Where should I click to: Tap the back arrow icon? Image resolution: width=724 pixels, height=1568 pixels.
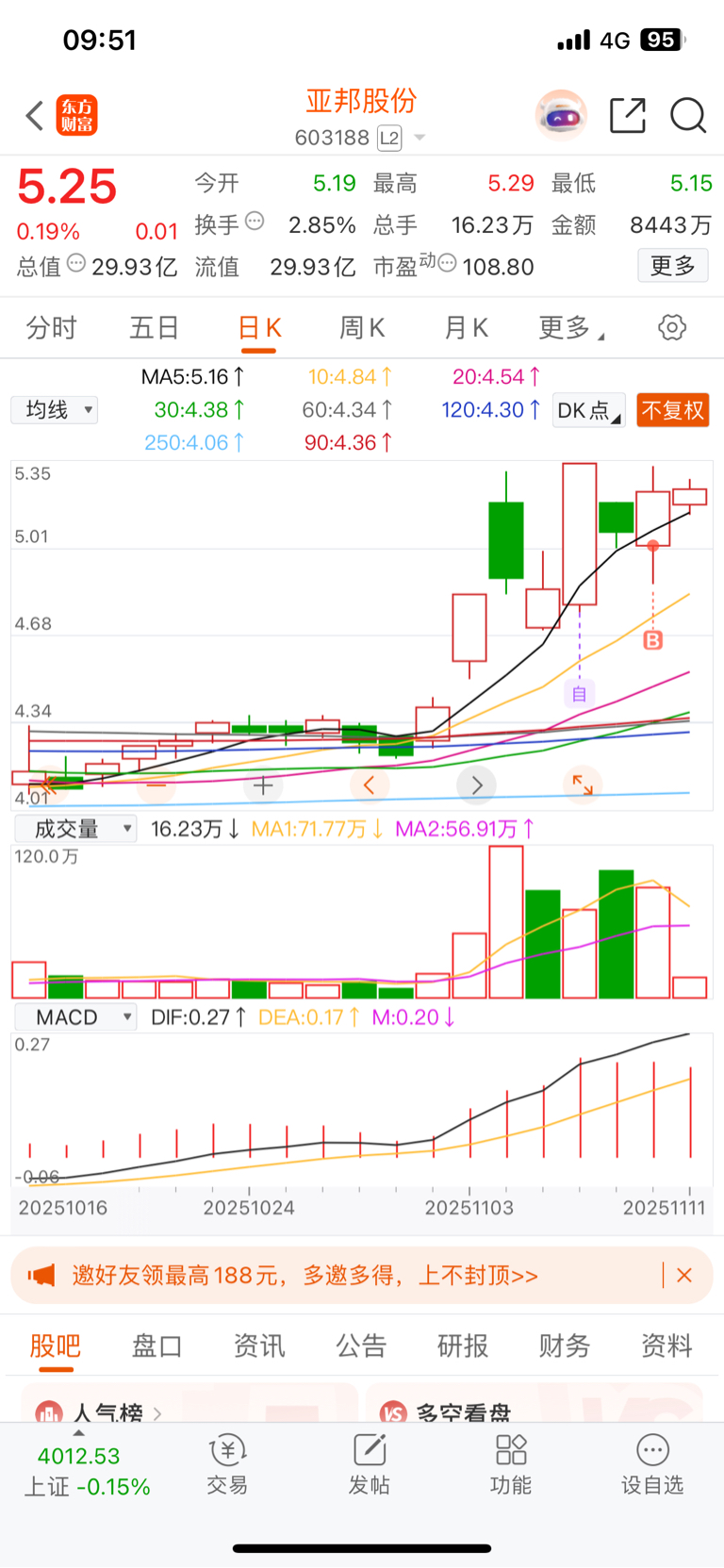[x=35, y=116]
